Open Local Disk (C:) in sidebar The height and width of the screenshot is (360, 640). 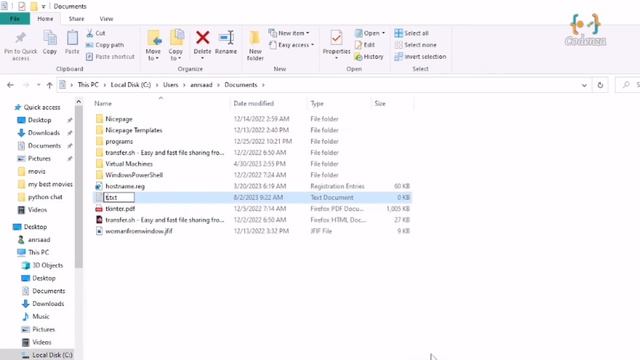pos(52,355)
